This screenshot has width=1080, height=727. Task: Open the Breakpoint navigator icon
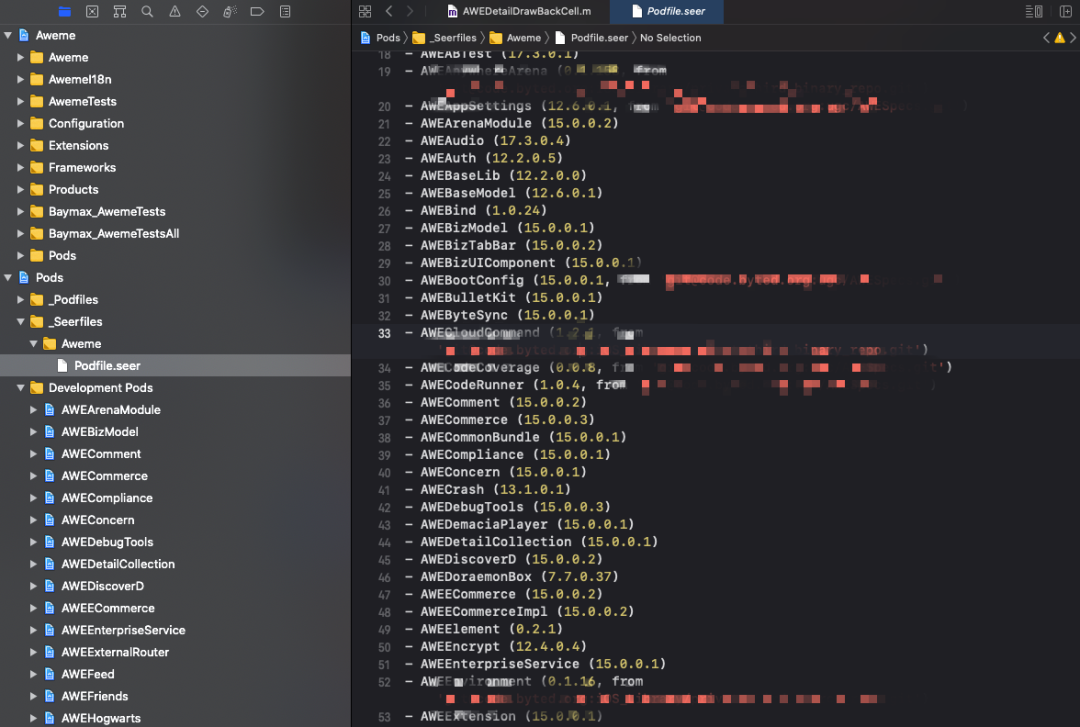tap(257, 11)
